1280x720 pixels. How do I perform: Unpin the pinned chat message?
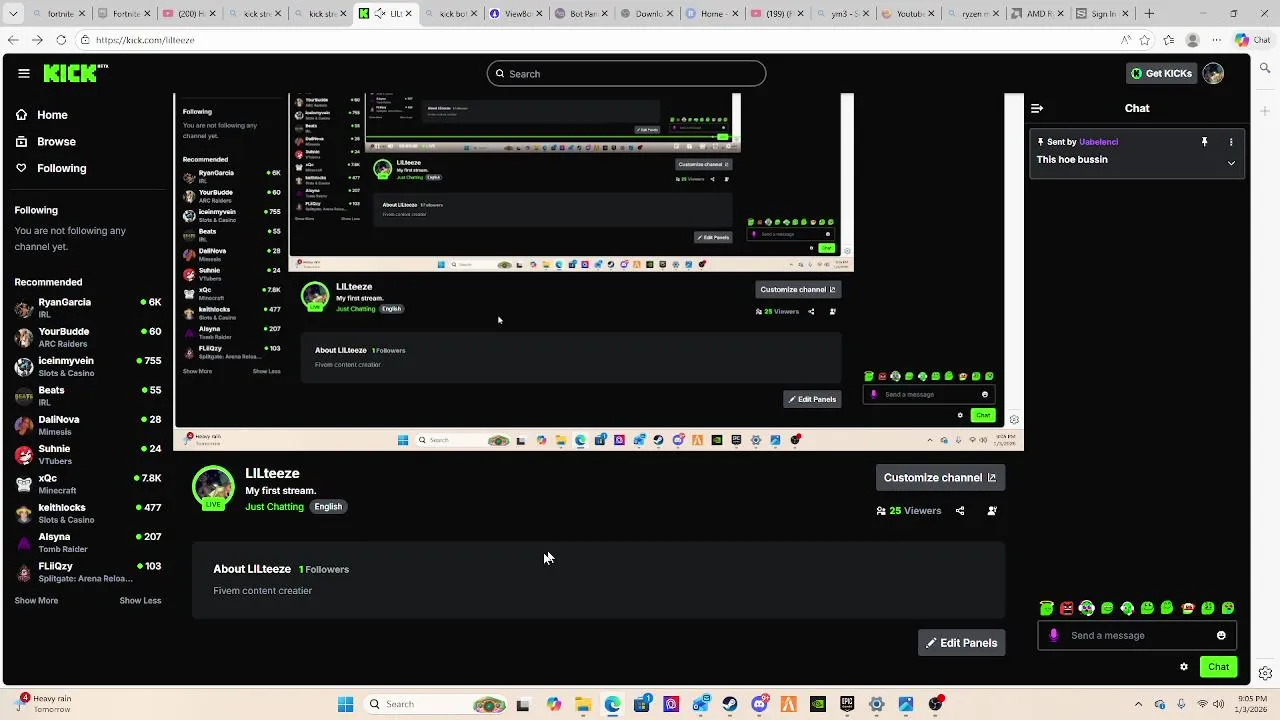(1204, 142)
